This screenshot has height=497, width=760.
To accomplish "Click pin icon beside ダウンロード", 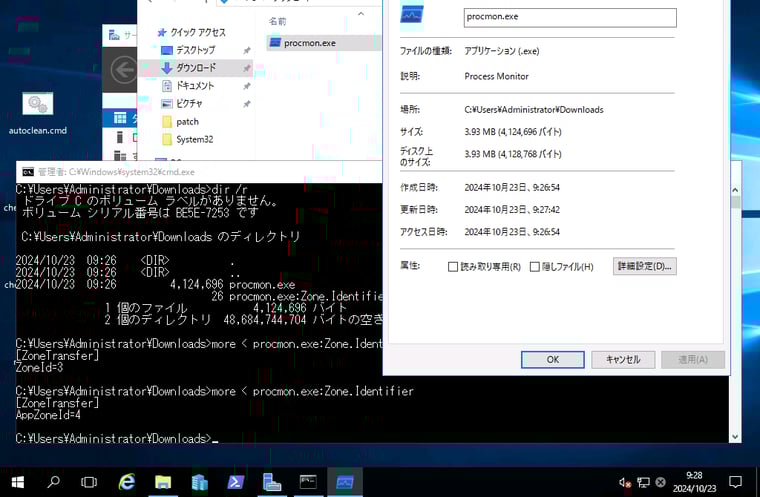I will click(x=247, y=68).
